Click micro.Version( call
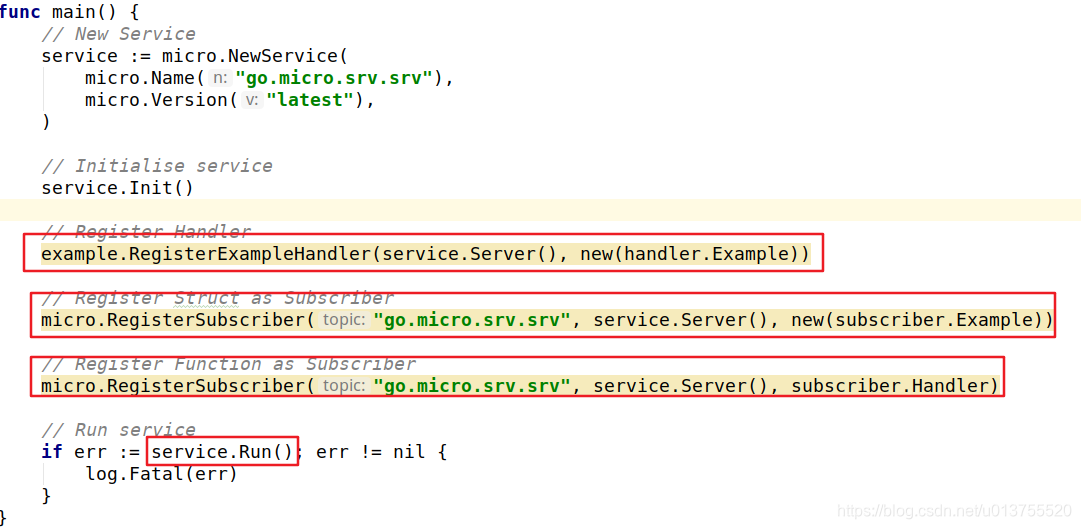Screen dimensions: 1081x529 [161, 100]
